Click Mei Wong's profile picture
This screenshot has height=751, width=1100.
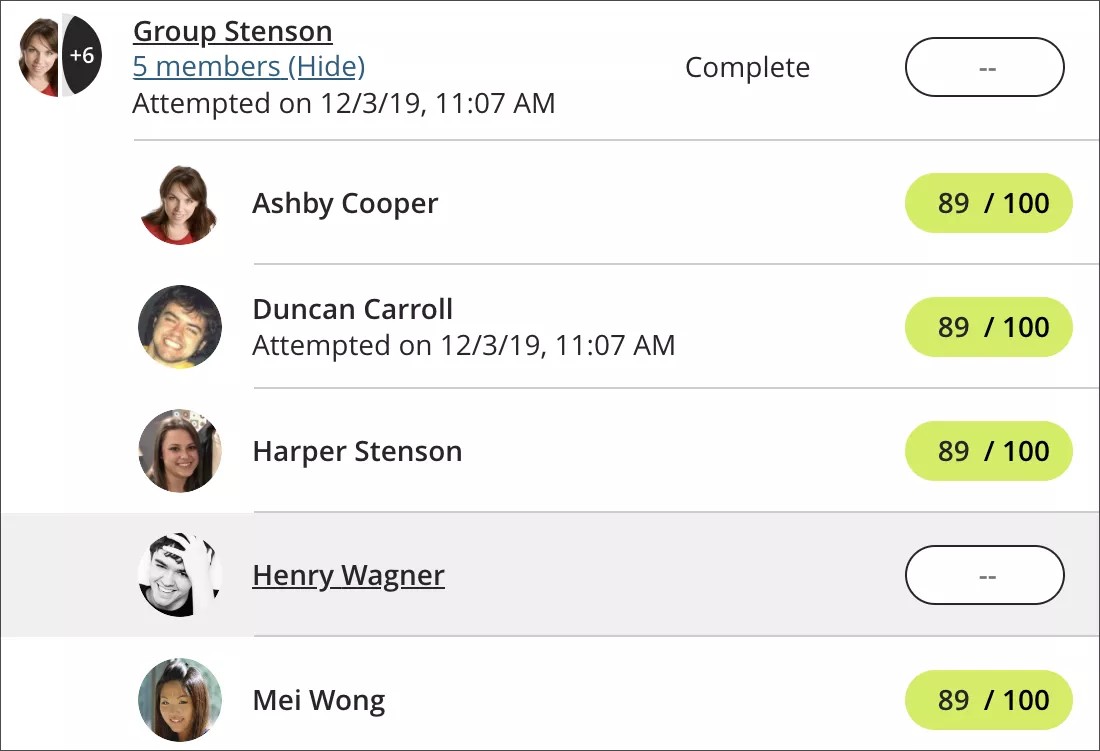[180, 700]
